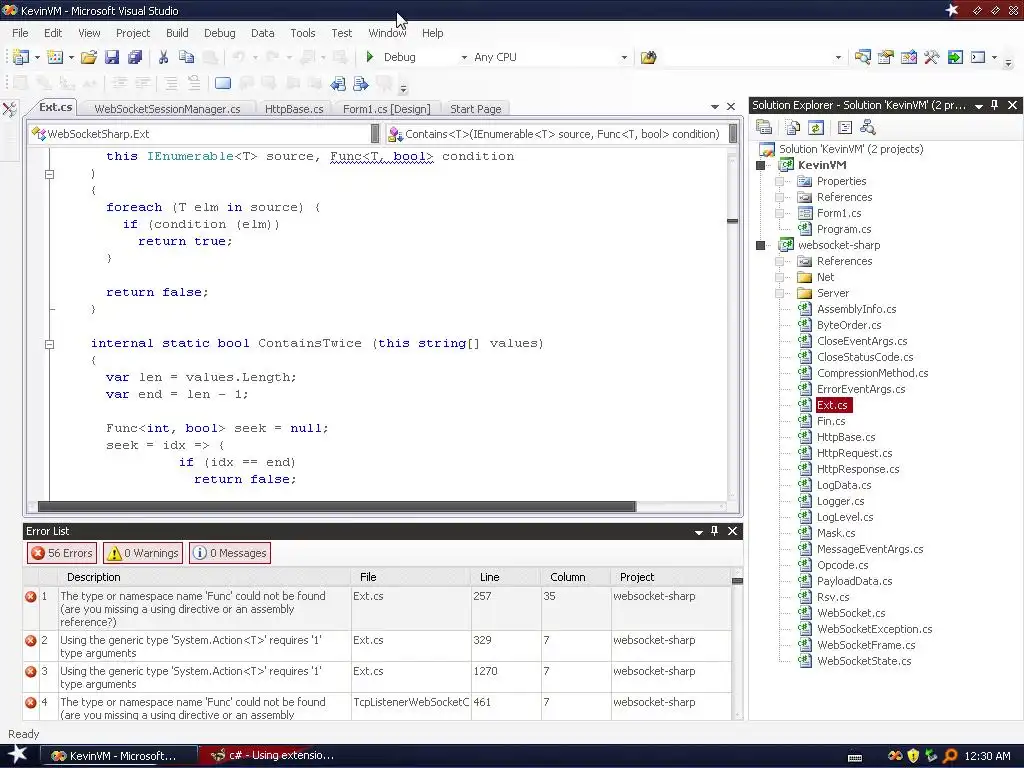Switch to KevinVM taskbar window button

tap(119, 756)
